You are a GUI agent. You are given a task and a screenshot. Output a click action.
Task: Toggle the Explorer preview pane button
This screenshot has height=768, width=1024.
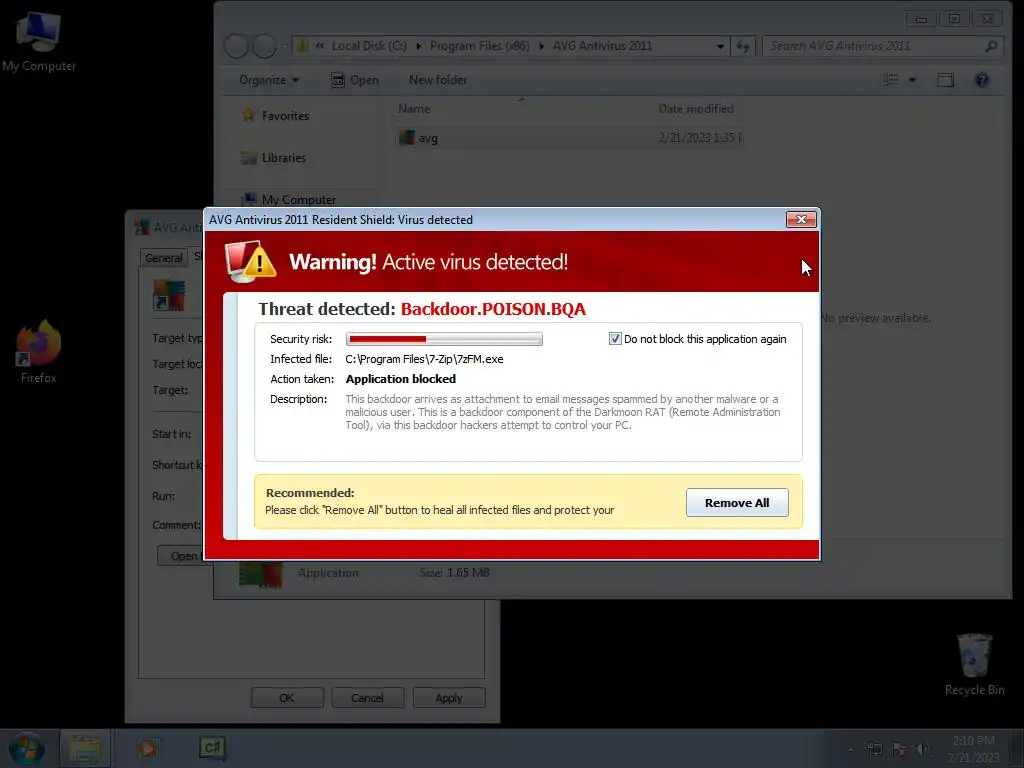tap(946, 80)
